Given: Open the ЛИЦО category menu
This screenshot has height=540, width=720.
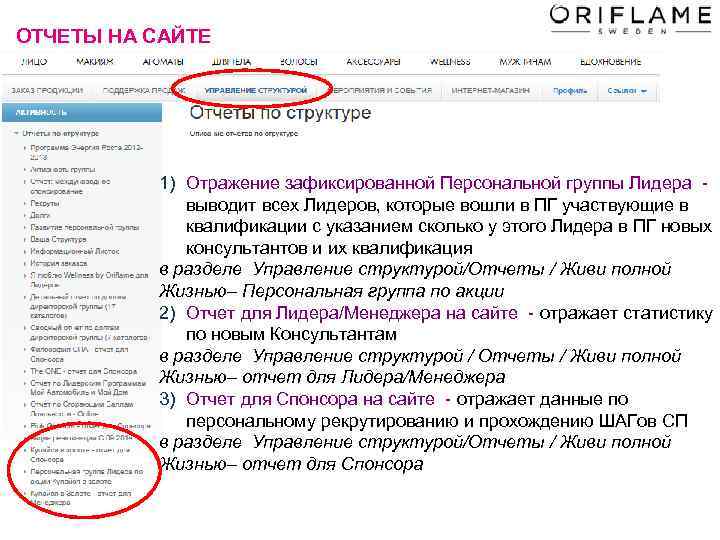Looking at the screenshot, I should (34, 62).
